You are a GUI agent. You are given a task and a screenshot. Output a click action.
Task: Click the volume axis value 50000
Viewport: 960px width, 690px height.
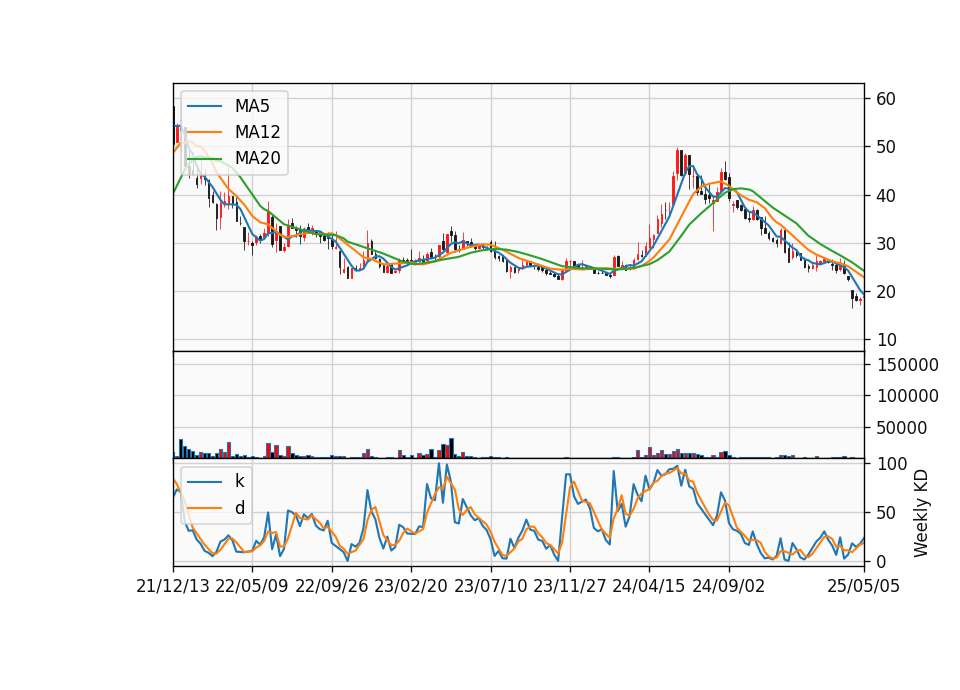pyautogui.click(x=902, y=428)
